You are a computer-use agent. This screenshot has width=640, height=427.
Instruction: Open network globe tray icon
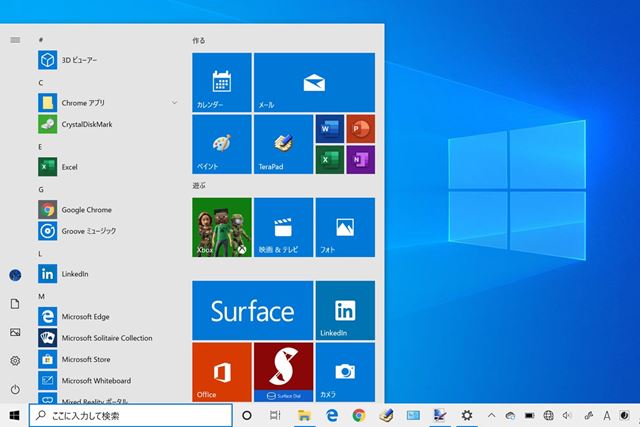549,416
